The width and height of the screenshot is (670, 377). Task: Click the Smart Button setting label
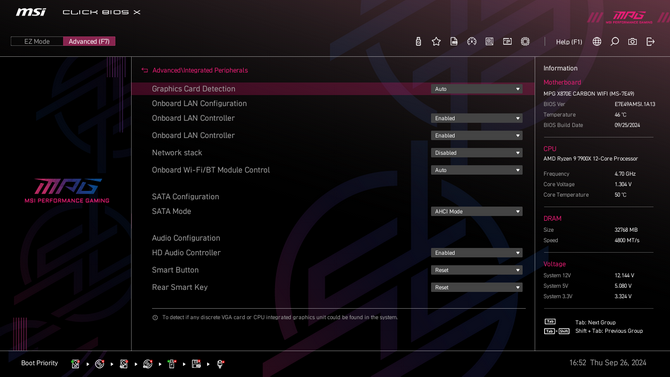(x=175, y=270)
